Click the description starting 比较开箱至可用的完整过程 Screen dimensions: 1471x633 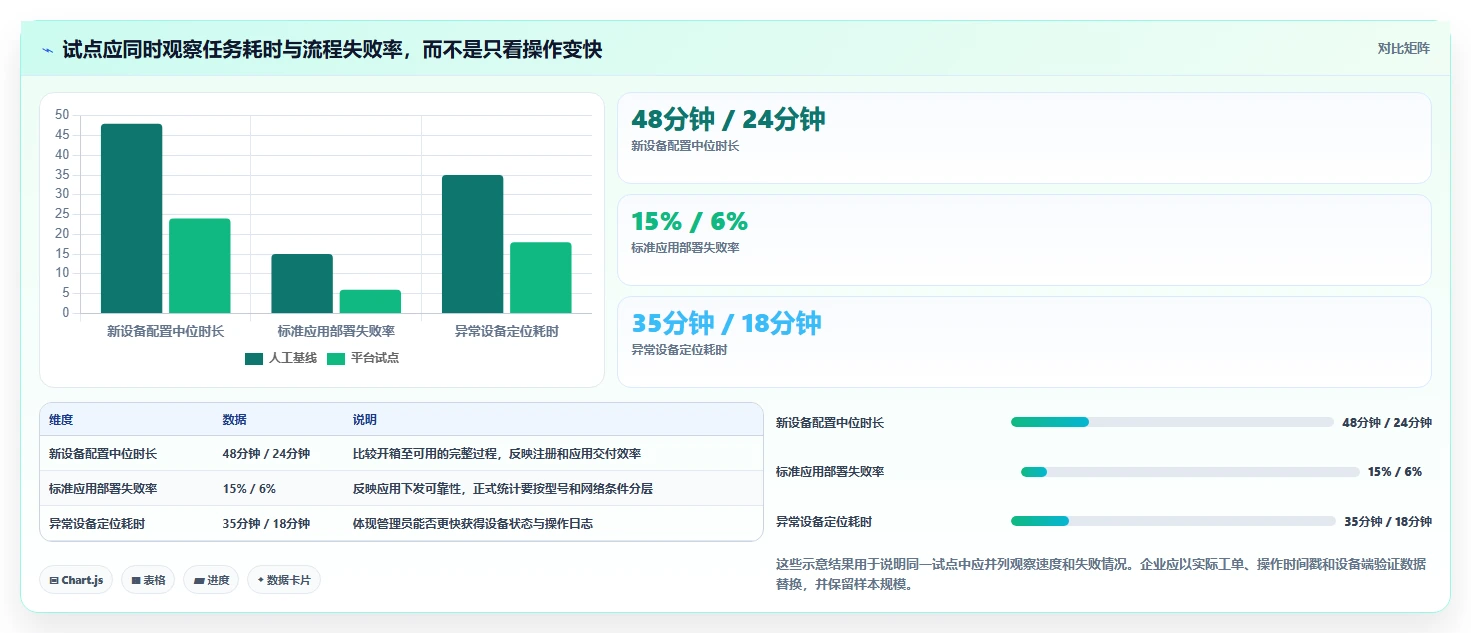497,454
